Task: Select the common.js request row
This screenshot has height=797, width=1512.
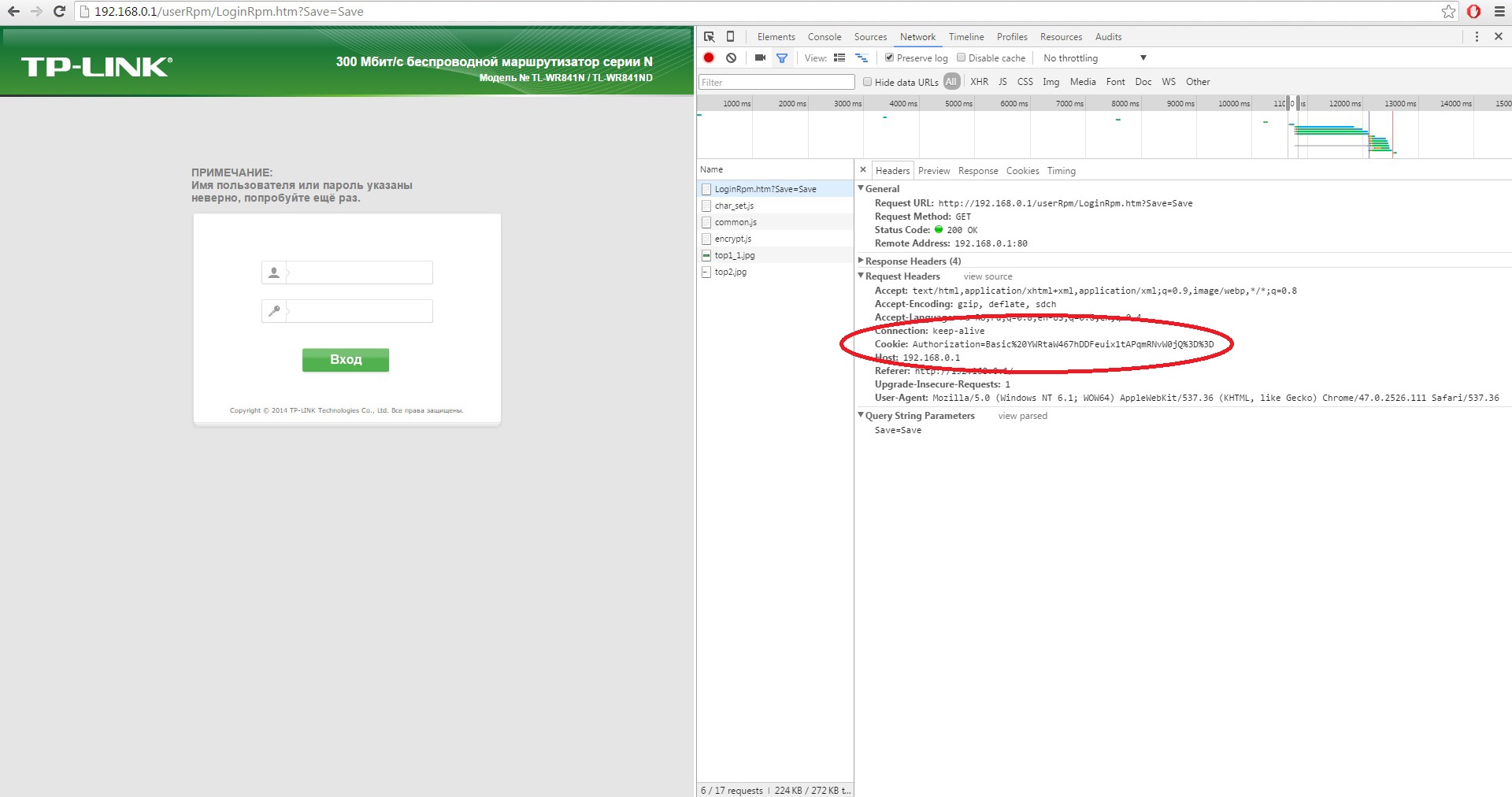Action: click(x=775, y=222)
